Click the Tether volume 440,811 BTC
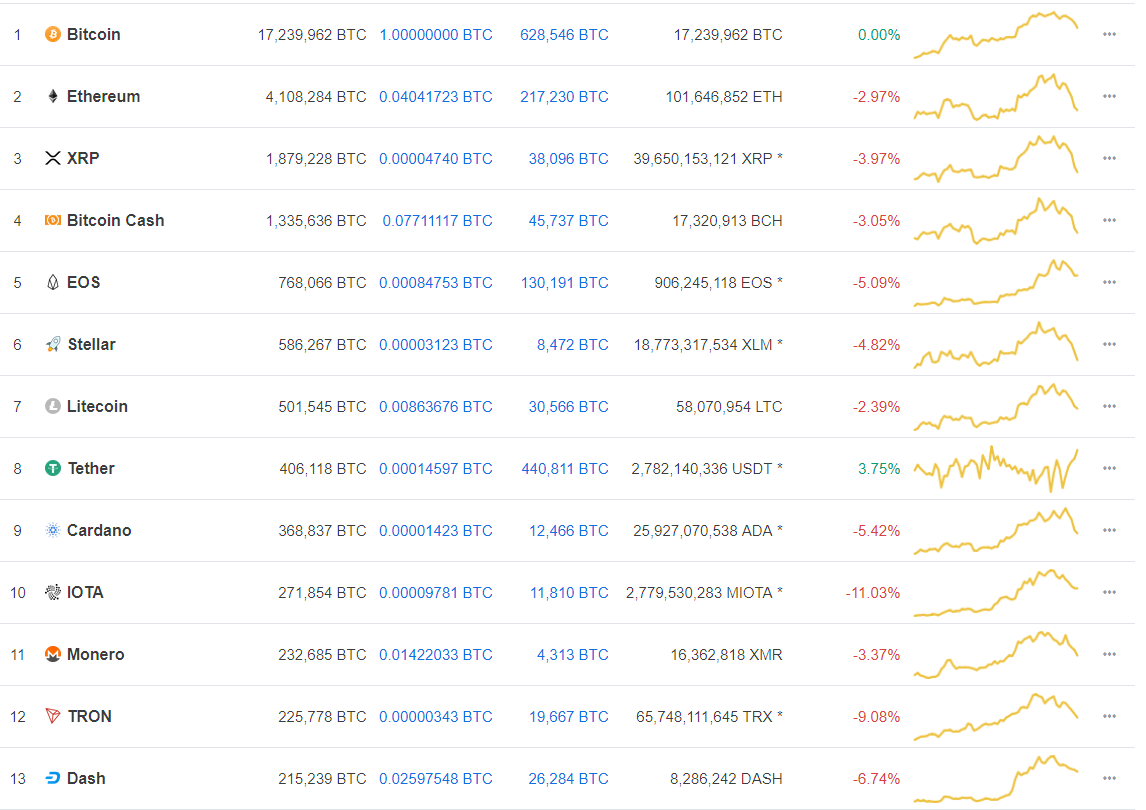This screenshot has width=1146, height=810. 564,469
